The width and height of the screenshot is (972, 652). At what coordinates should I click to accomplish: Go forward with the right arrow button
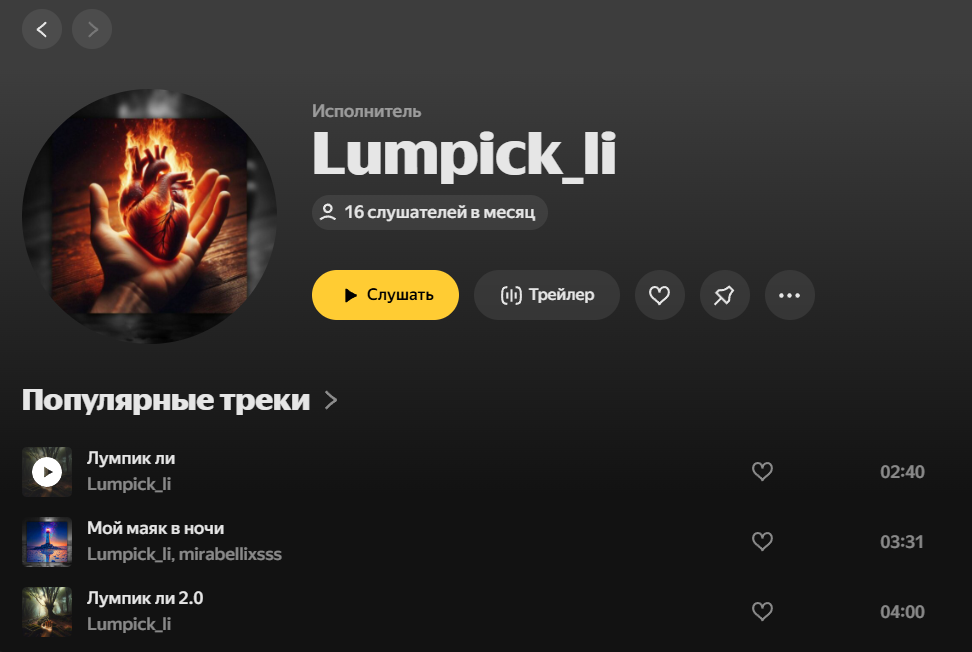pos(92,29)
